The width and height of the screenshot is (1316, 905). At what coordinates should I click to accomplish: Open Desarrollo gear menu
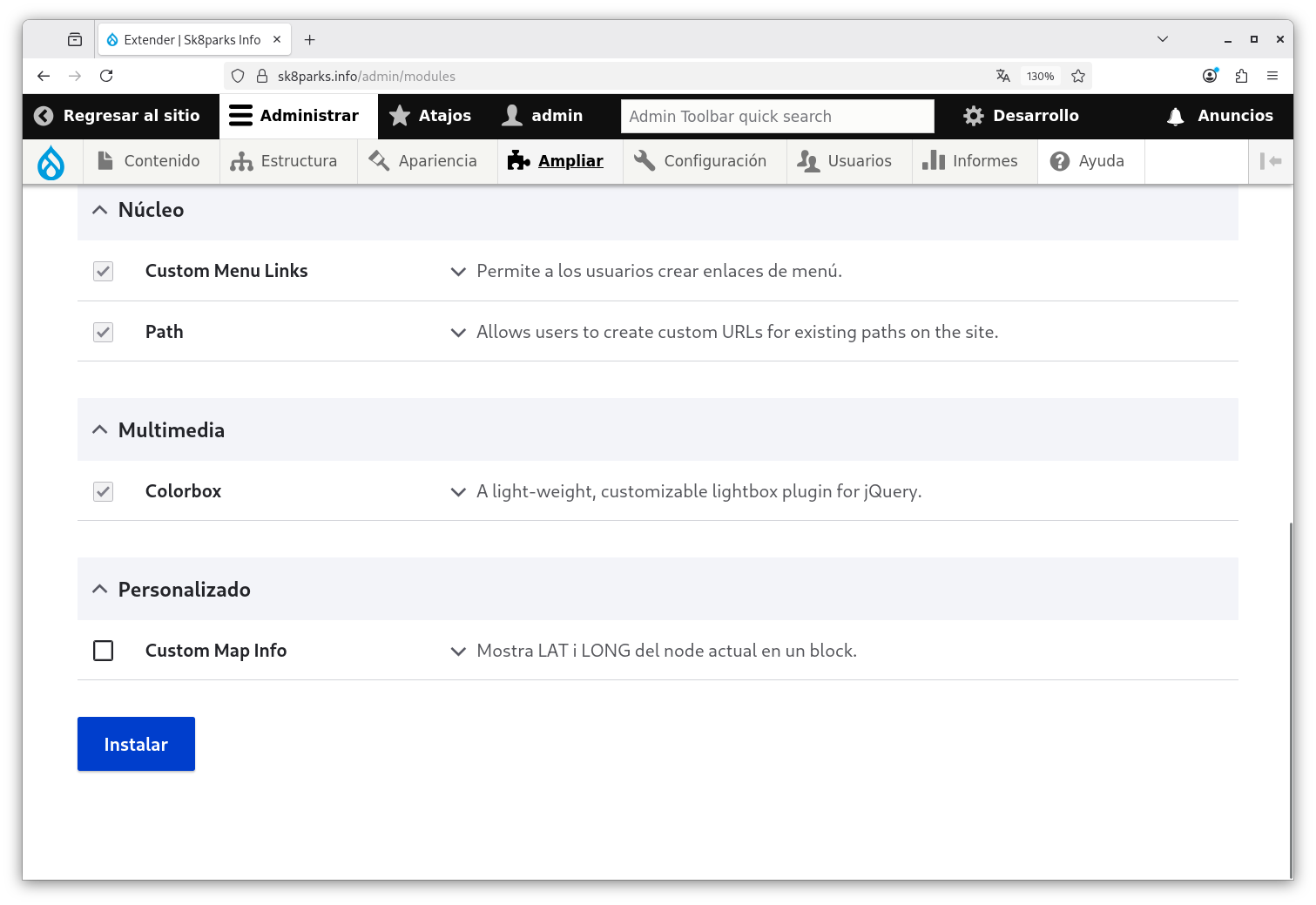[1021, 116]
